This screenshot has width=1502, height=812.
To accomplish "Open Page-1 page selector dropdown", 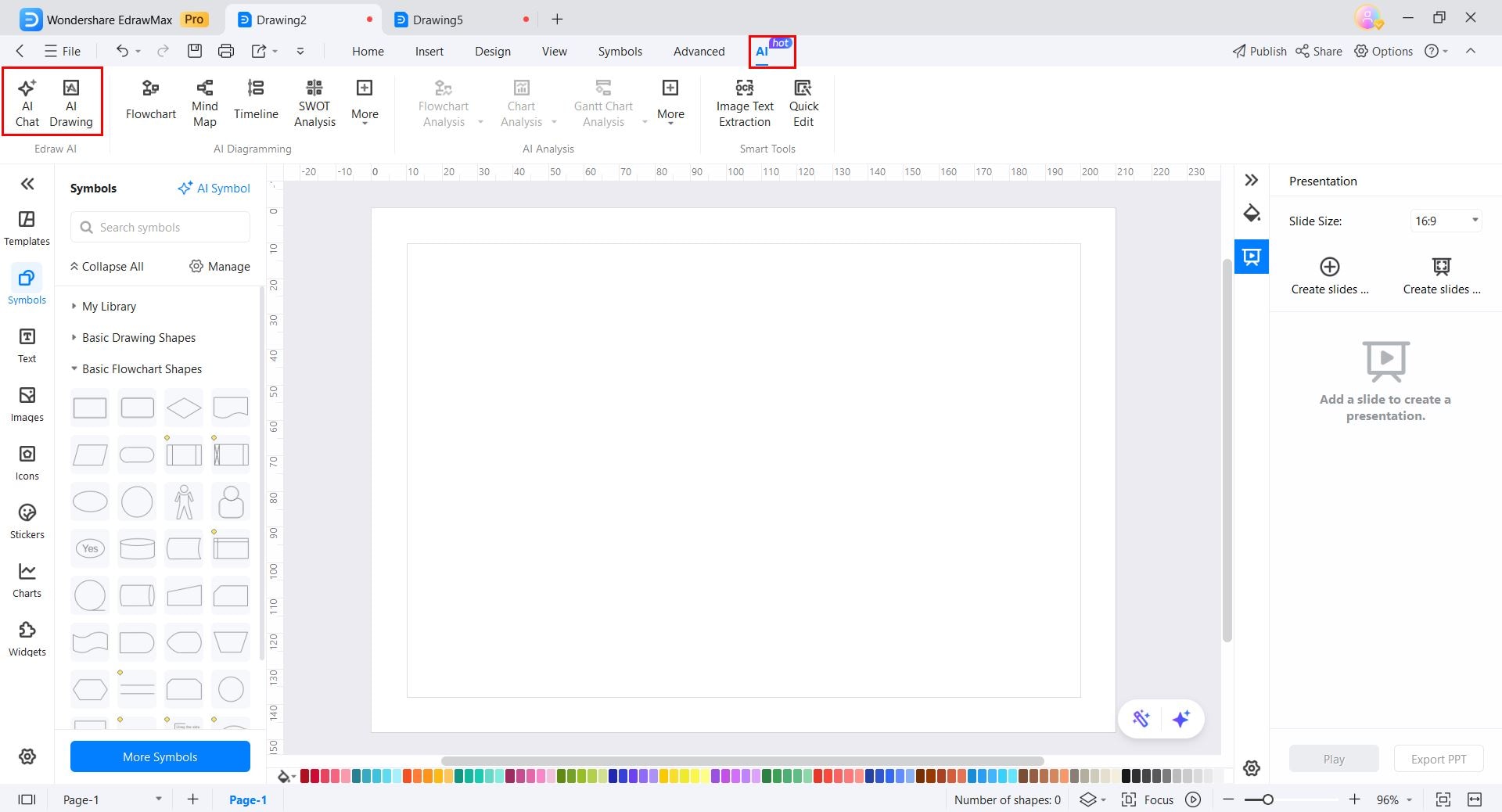I will click(113, 799).
